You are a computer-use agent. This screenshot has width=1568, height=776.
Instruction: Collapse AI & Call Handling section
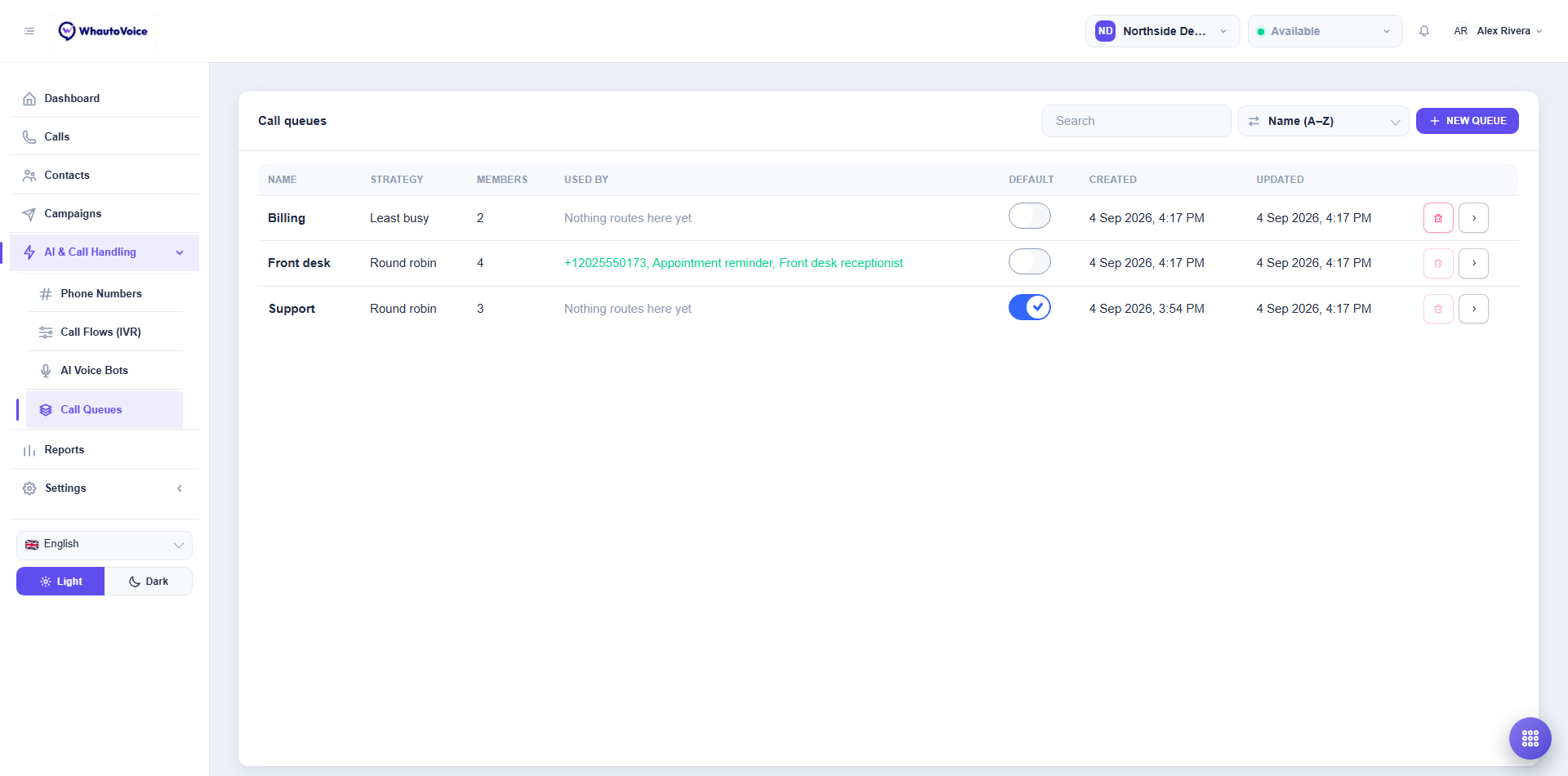(x=105, y=252)
